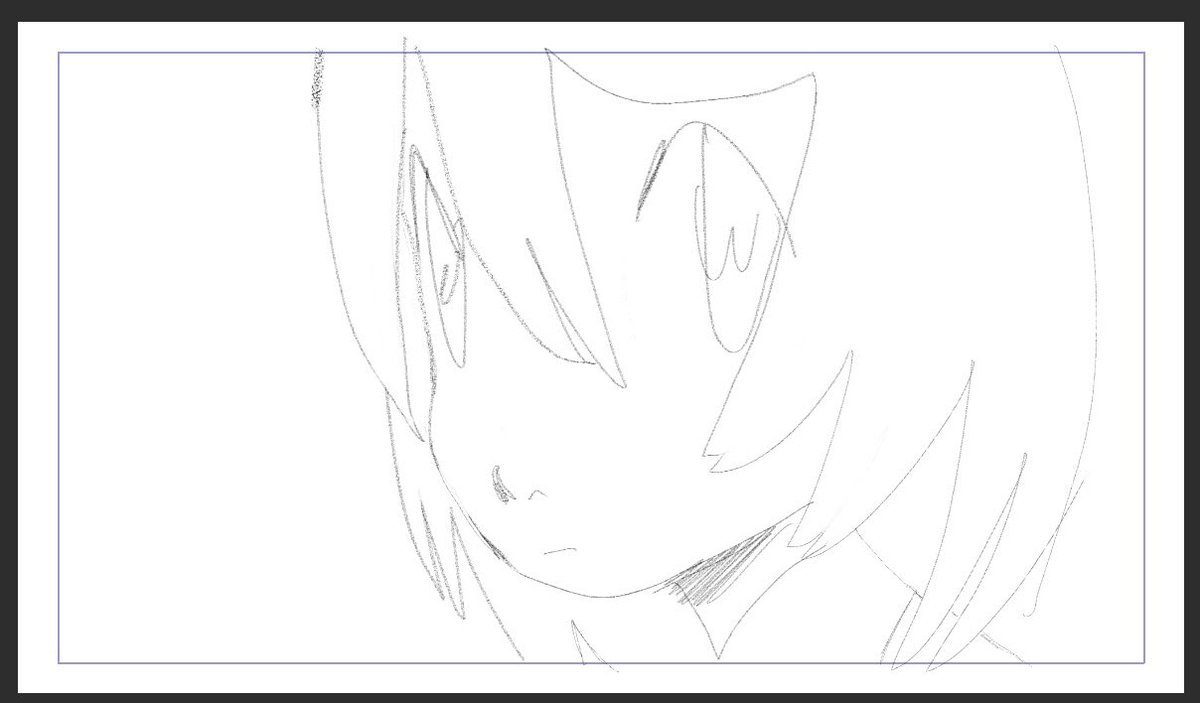The width and height of the screenshot is (1200, 703).
Task: Click the stippled mark atop the hair
Action: (318, 78)
